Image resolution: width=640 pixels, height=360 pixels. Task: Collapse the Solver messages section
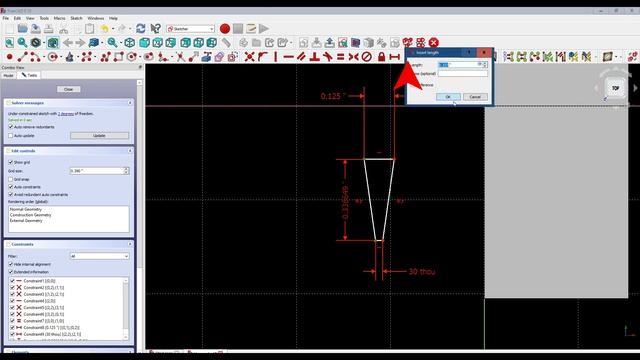point(130,103)
